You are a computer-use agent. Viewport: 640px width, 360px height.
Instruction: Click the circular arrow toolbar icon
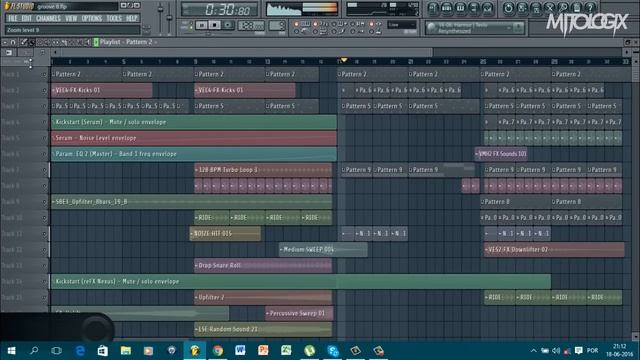[509, 8]
